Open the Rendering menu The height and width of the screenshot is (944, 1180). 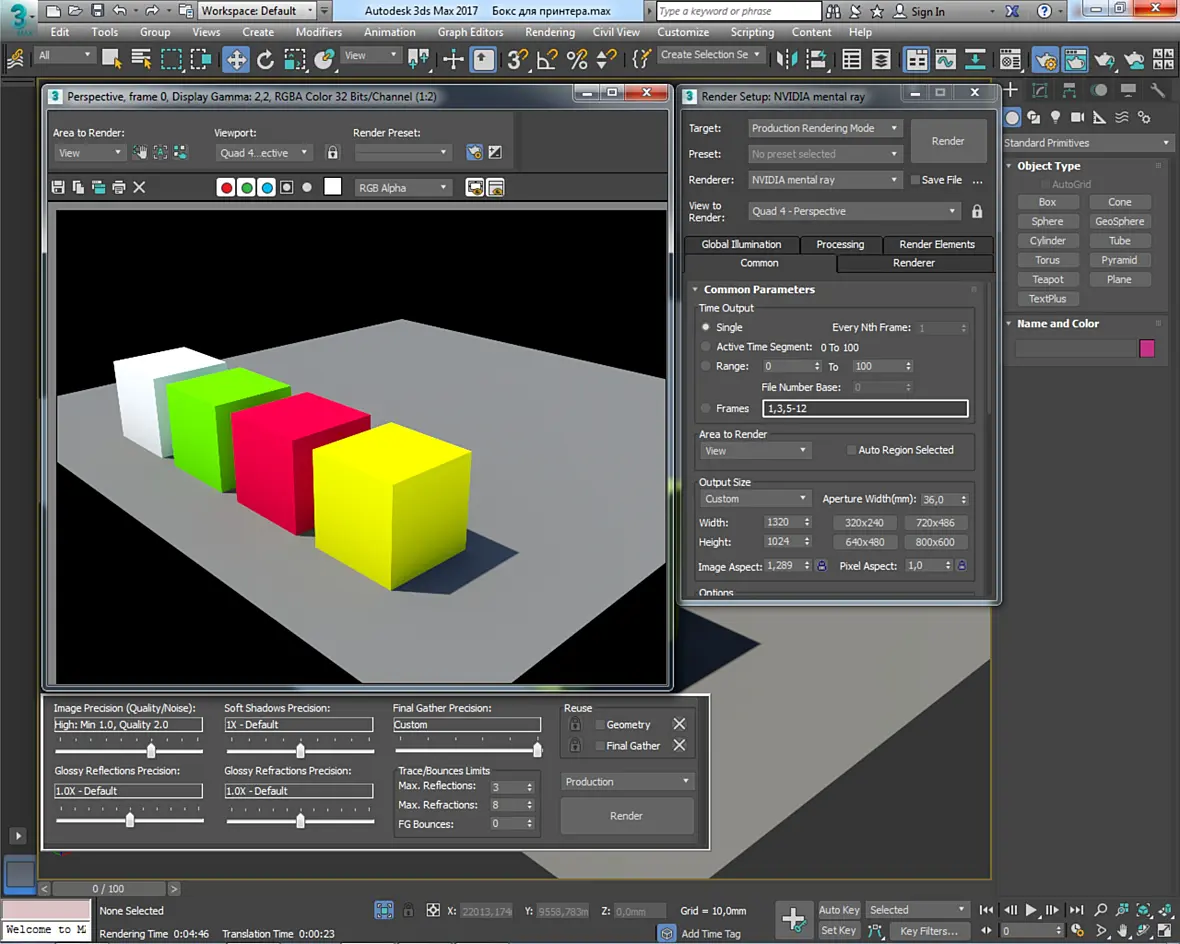coord(549,32)
